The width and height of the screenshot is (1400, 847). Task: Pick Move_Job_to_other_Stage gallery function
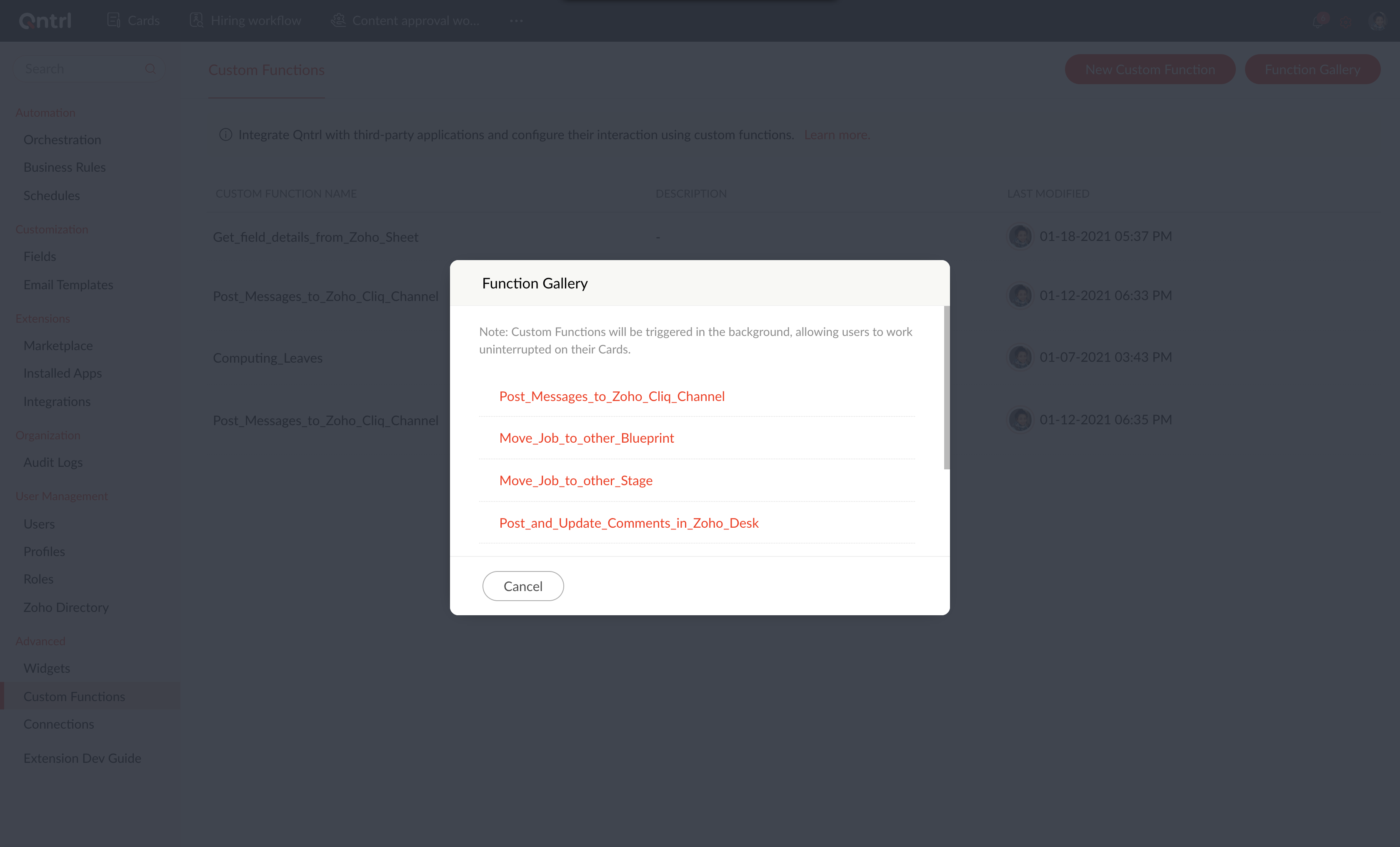tap(575, 480)
